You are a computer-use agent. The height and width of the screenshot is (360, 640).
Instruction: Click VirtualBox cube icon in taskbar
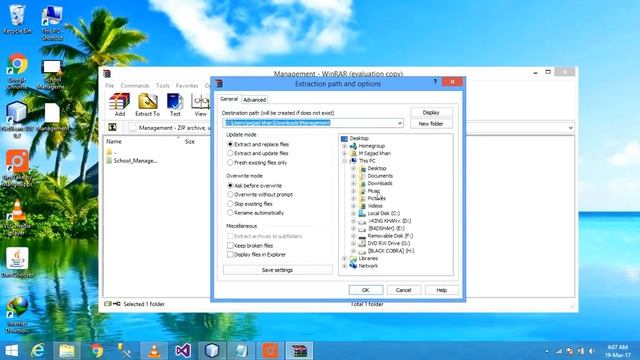[x=212, y=351]
